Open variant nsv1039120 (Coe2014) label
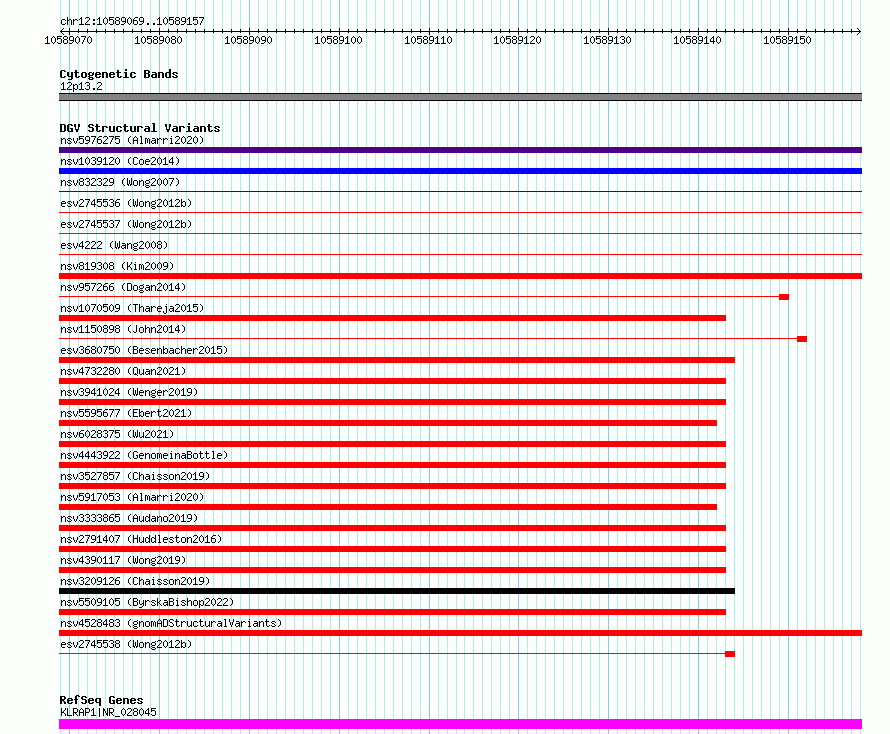This screenshot has height=734, width=890. click(x=120, y=161)
